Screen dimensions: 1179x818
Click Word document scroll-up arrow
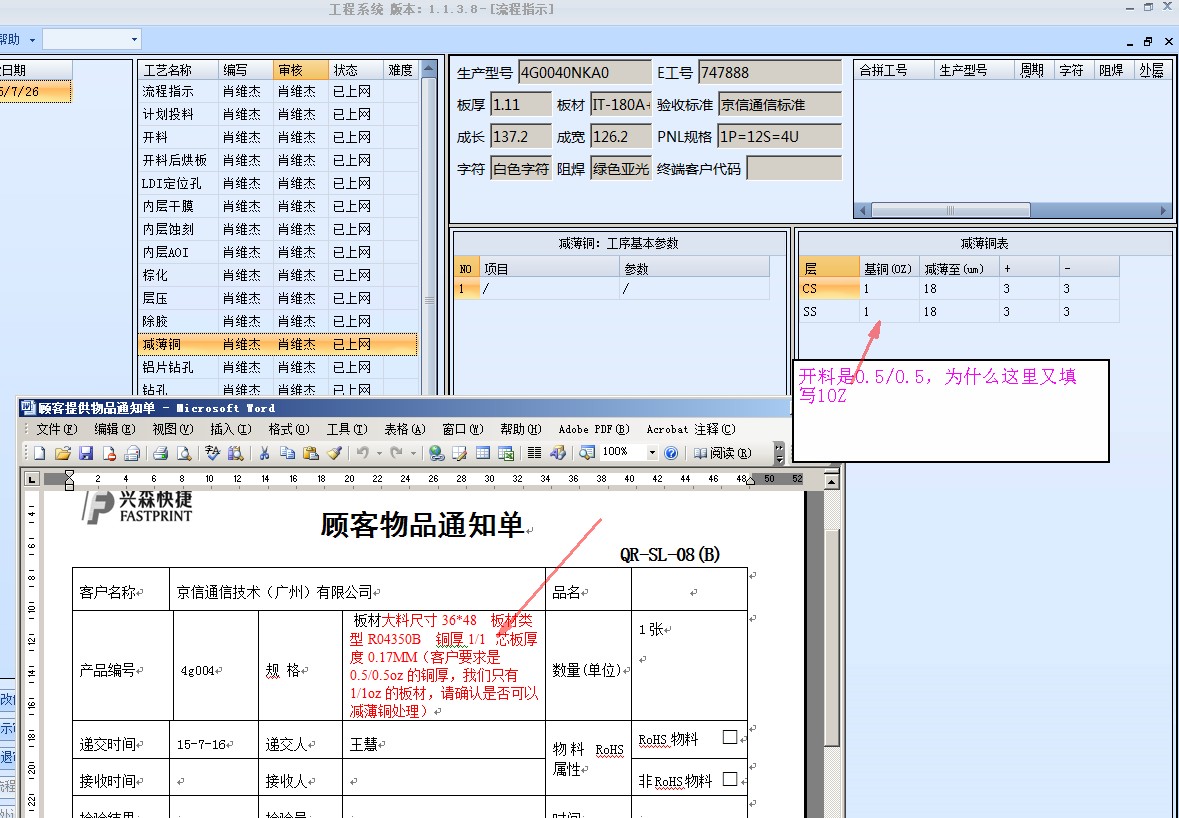[x=832, y=480]
